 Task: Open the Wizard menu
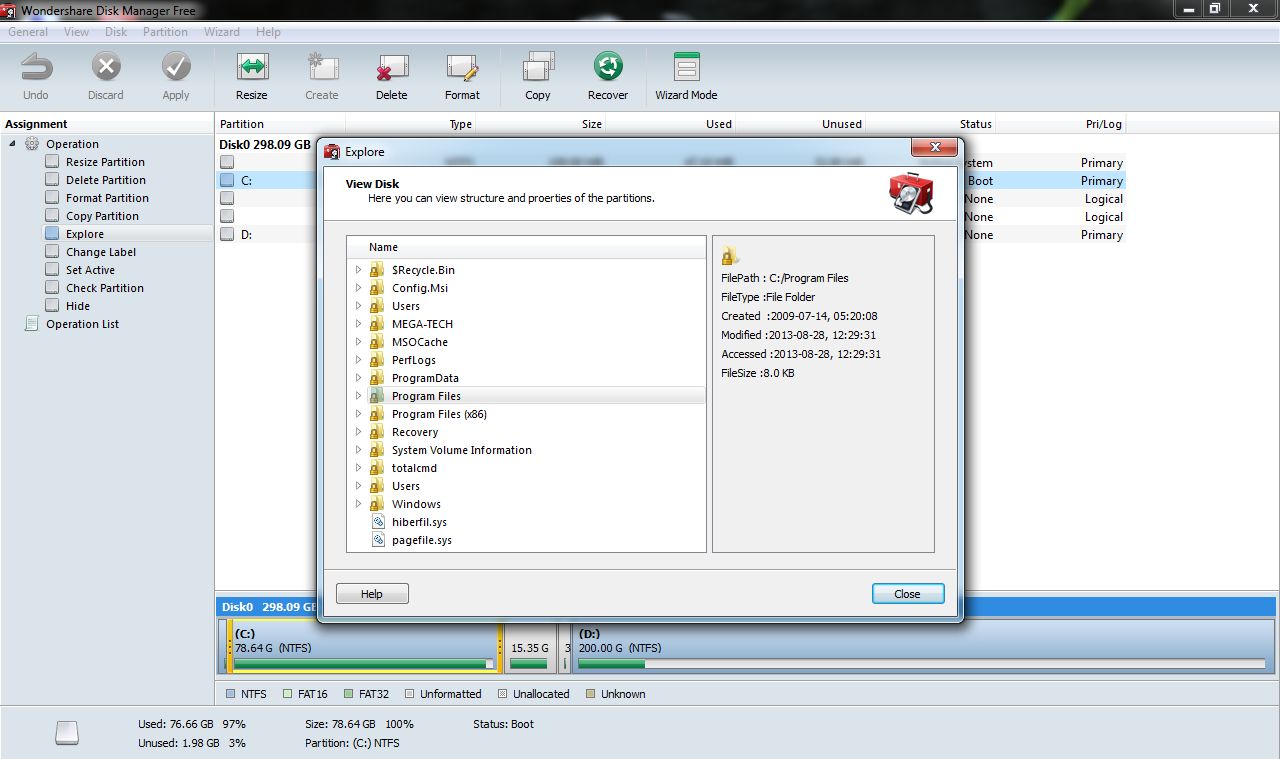[222, 32]
